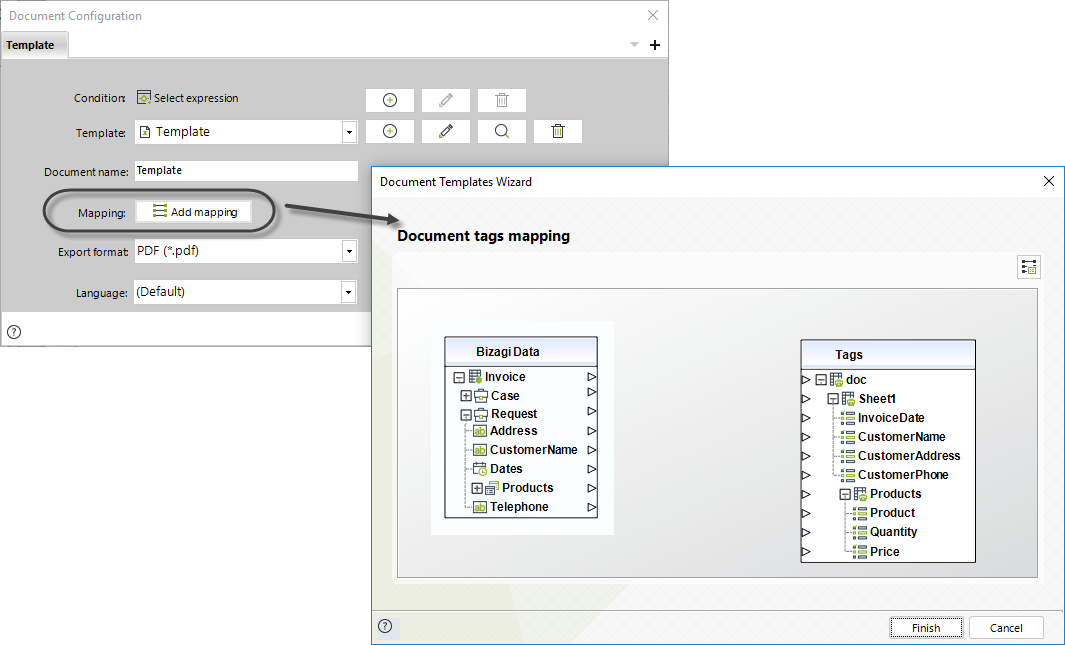Open the Export format dropdown
The width and height of the screenshot is (1065, 645).
click(x=349, y=251)
